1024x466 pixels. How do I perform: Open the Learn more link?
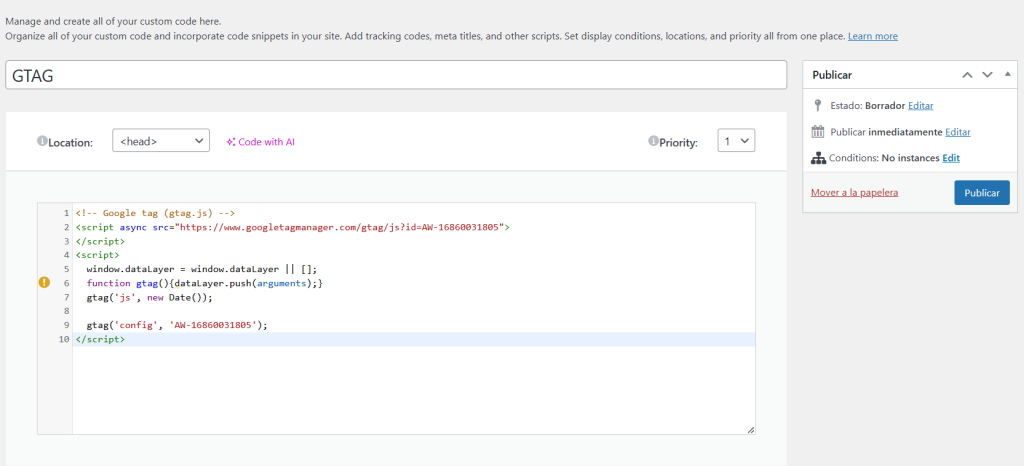[x=872, y=37]
